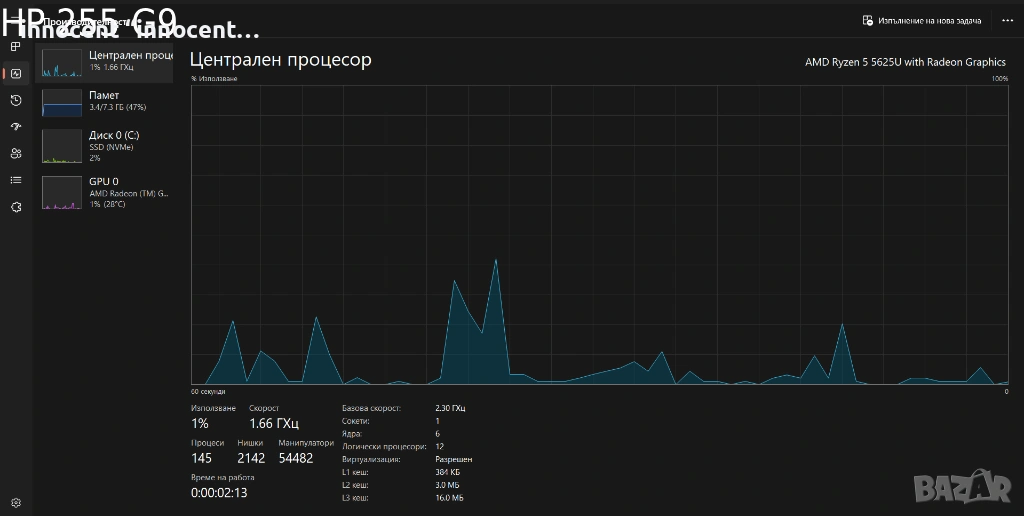
Task: Click the 'Разрешен' virtualization status
Action: pos(455,459)
